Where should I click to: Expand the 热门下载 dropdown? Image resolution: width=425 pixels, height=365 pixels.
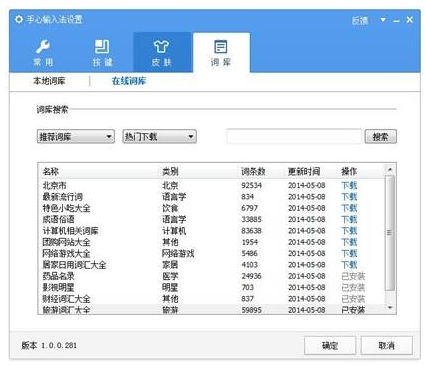click(x=160, y=137)
